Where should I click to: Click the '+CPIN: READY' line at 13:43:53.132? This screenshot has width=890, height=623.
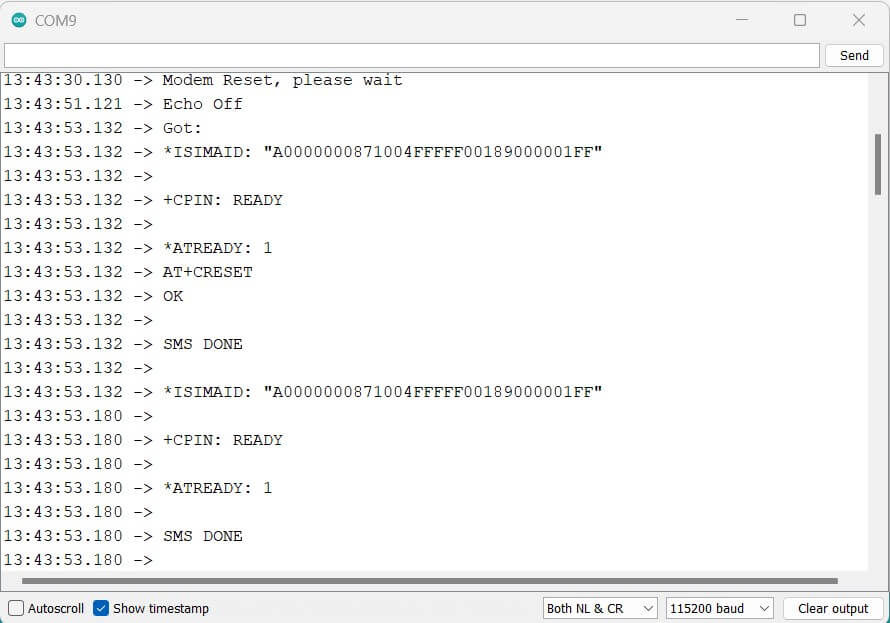(143, 200)
